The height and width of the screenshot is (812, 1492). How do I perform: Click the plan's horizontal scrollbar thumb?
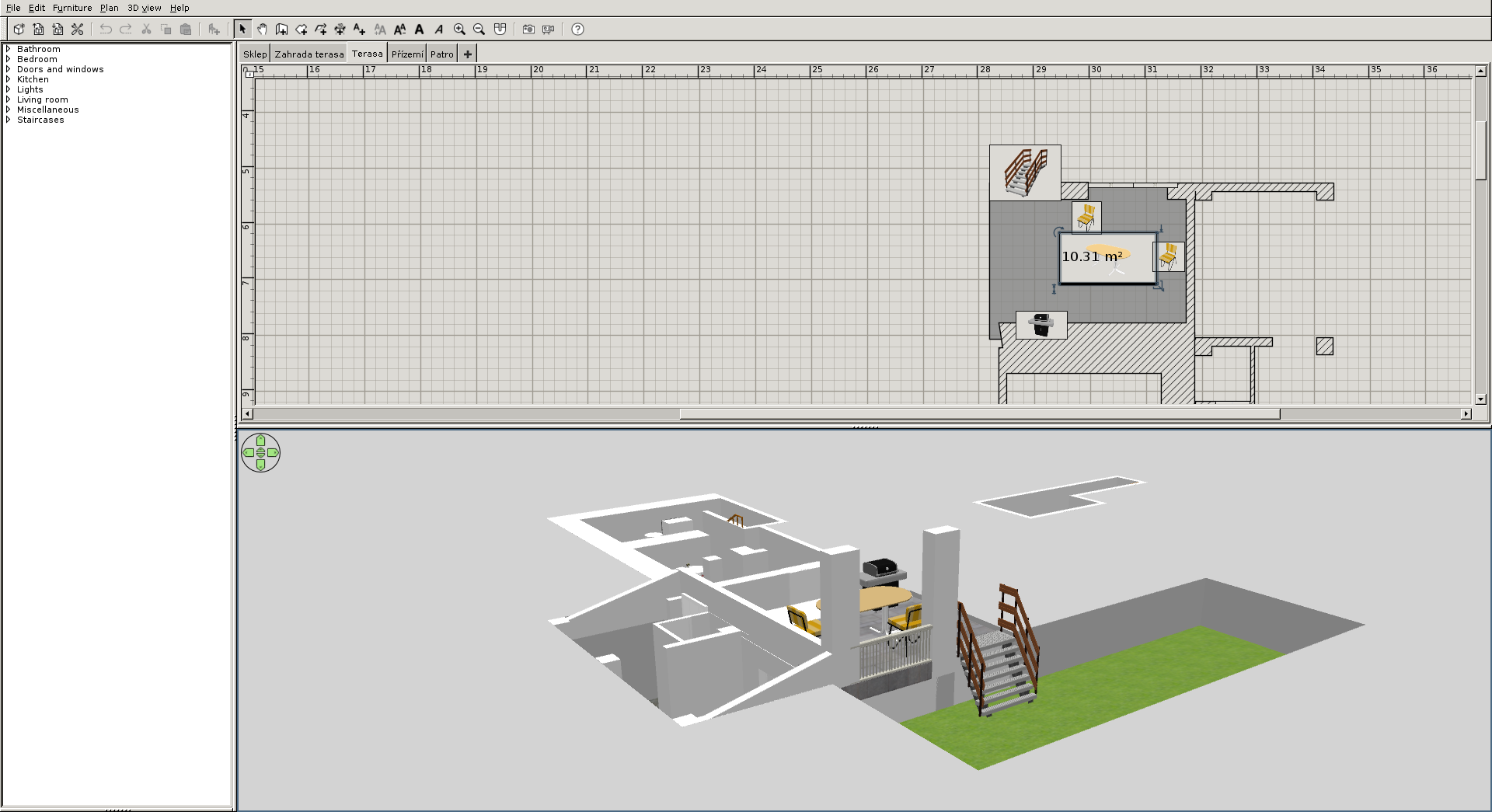(979, 414)
